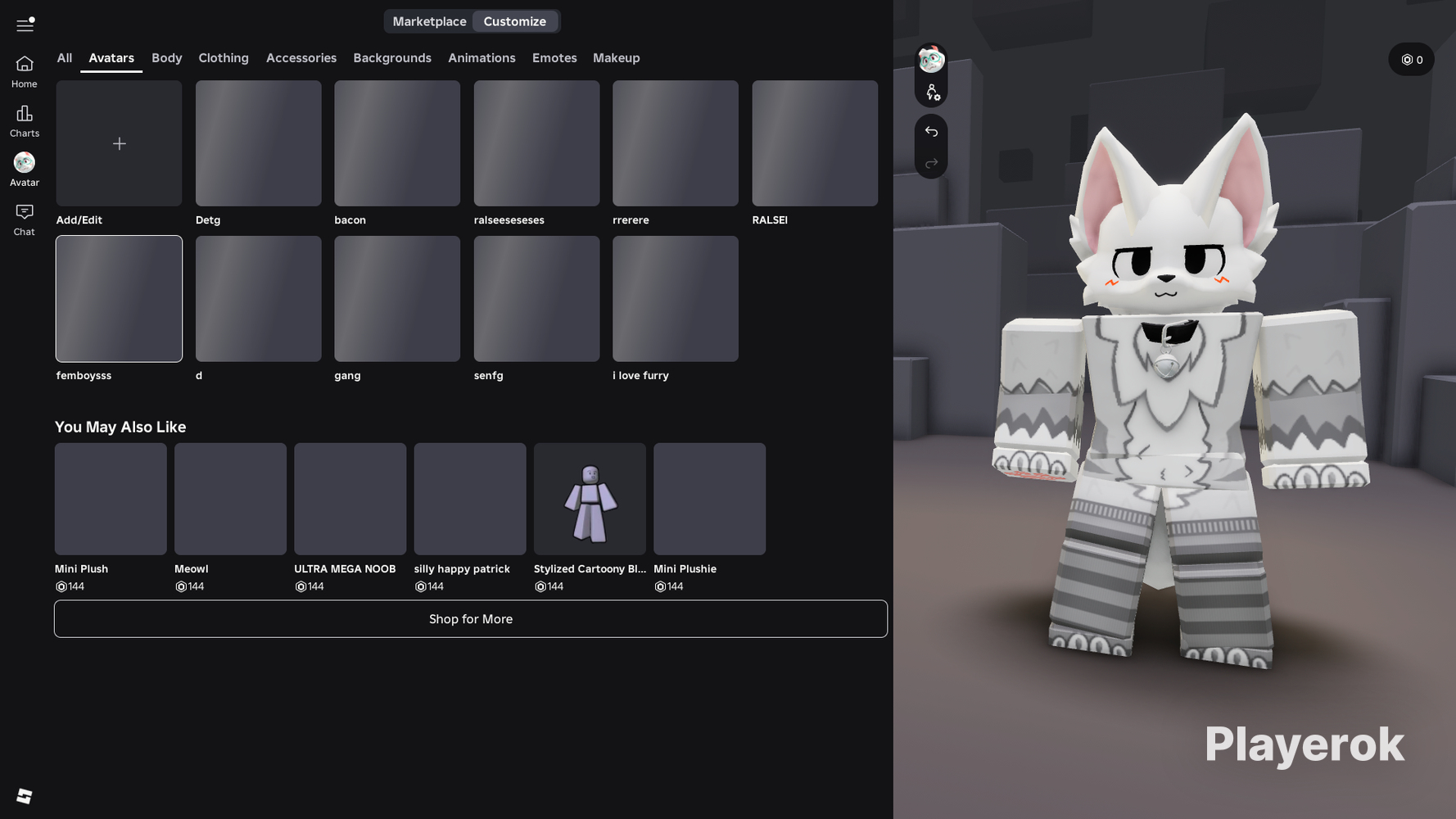The height and width of the screenshot is (819, 1456).
Task: Select the Detg saved avatar
Action: [259, 143]
